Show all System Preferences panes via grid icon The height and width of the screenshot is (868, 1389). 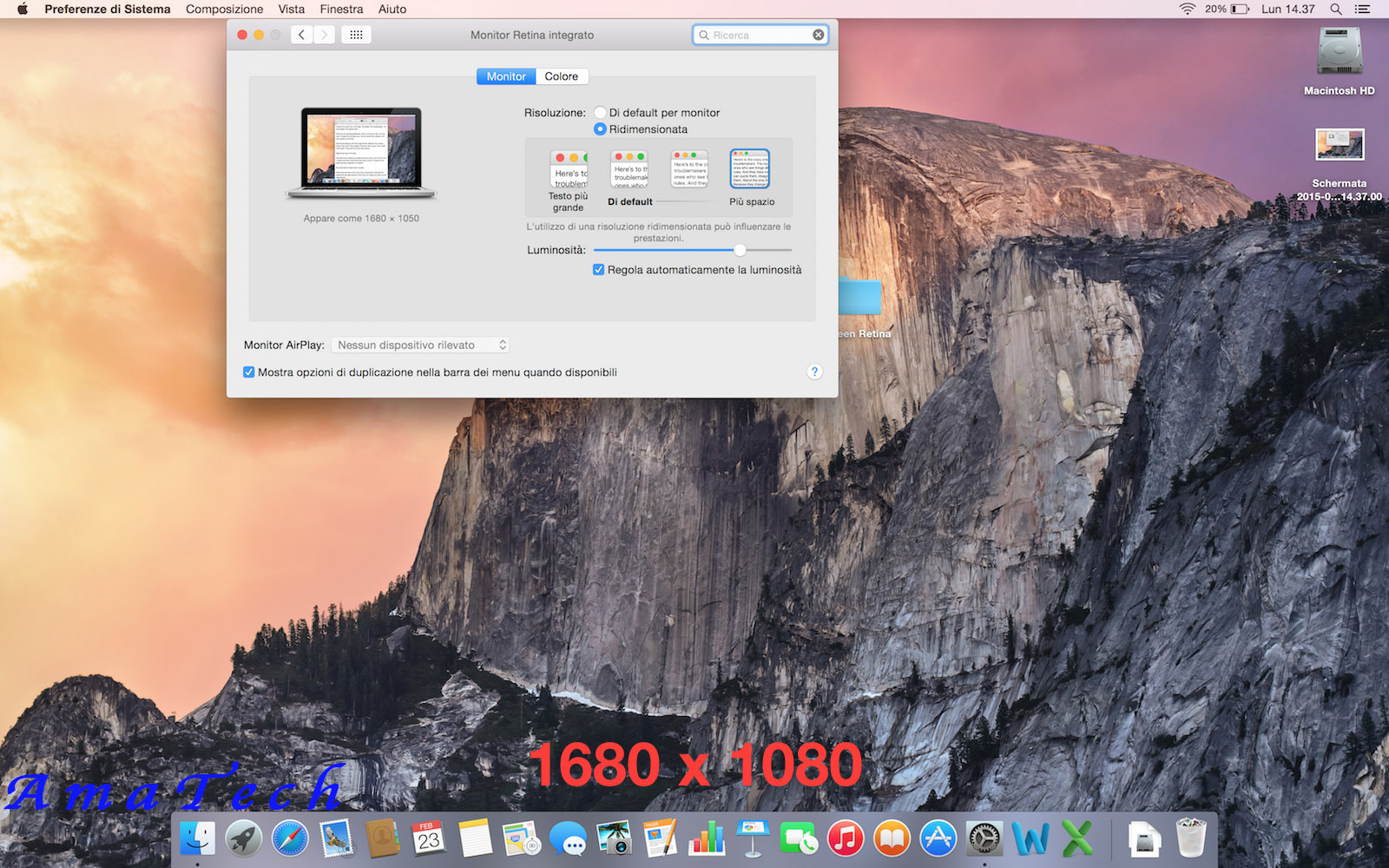tap(356, 35)
